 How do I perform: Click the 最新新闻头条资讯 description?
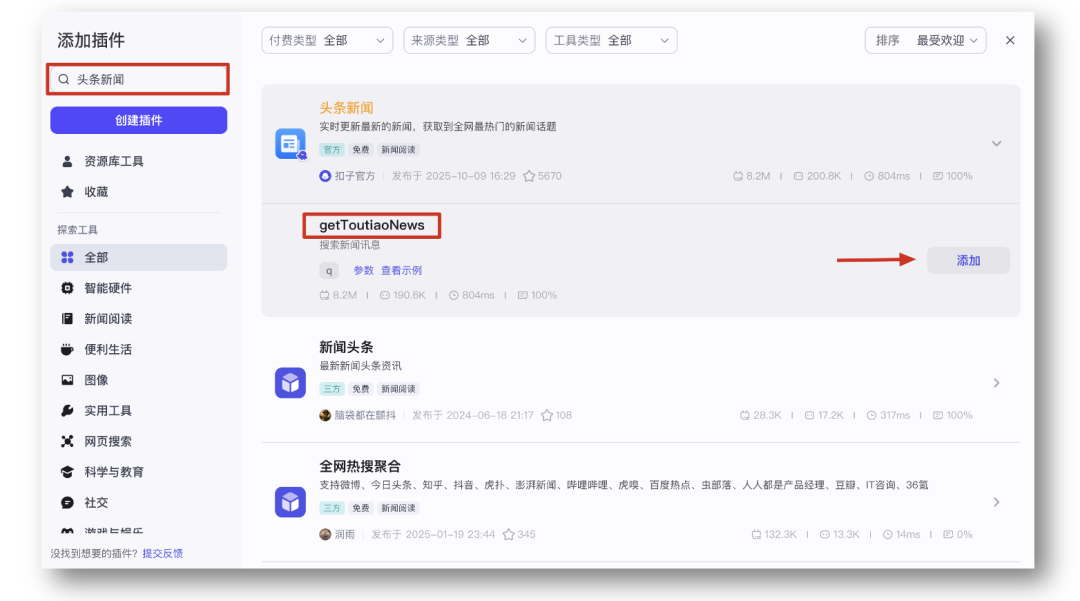[x=360, y=366]
